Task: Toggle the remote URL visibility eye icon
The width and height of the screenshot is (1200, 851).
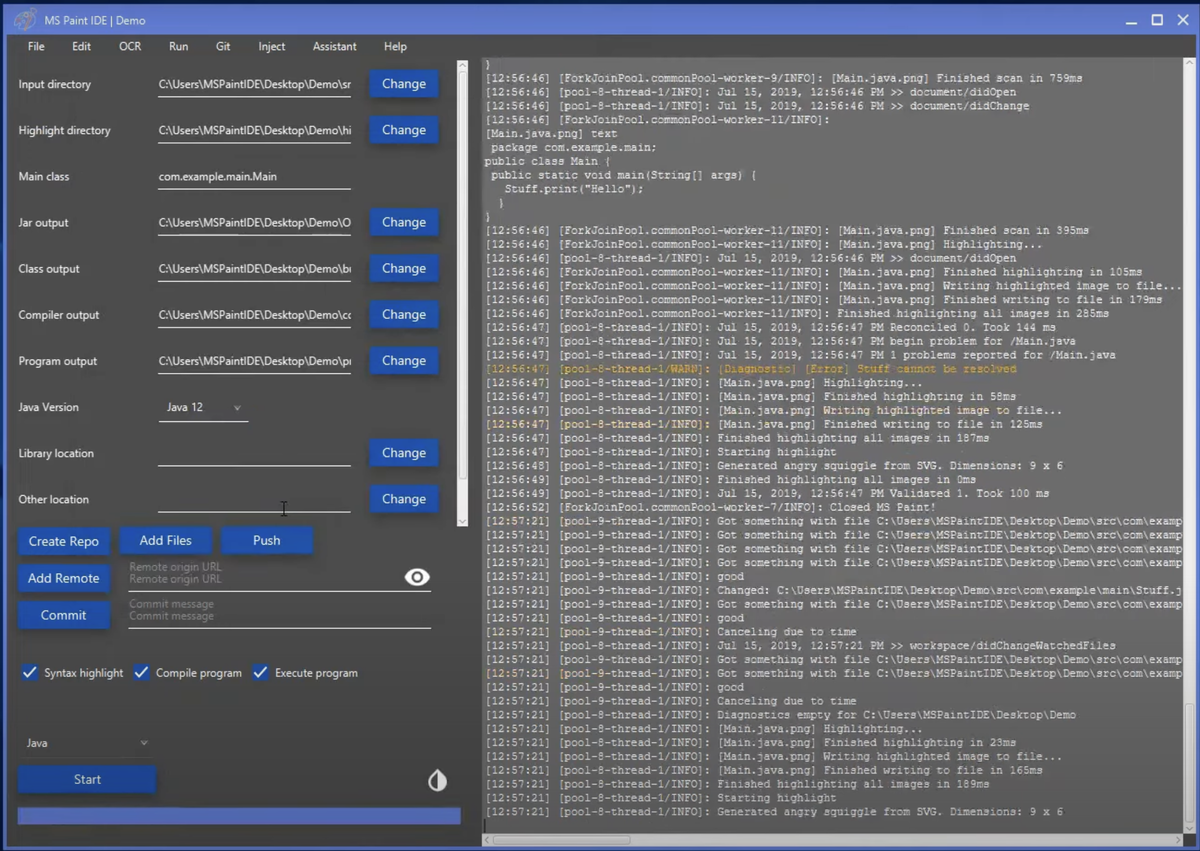Action: pyautogui.click(x=417, y=577)
